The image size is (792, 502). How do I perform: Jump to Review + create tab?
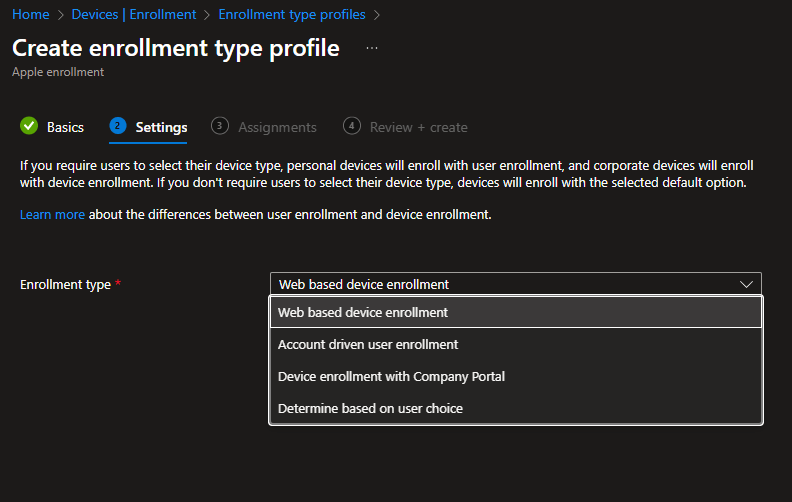click(x=418, y=127)
